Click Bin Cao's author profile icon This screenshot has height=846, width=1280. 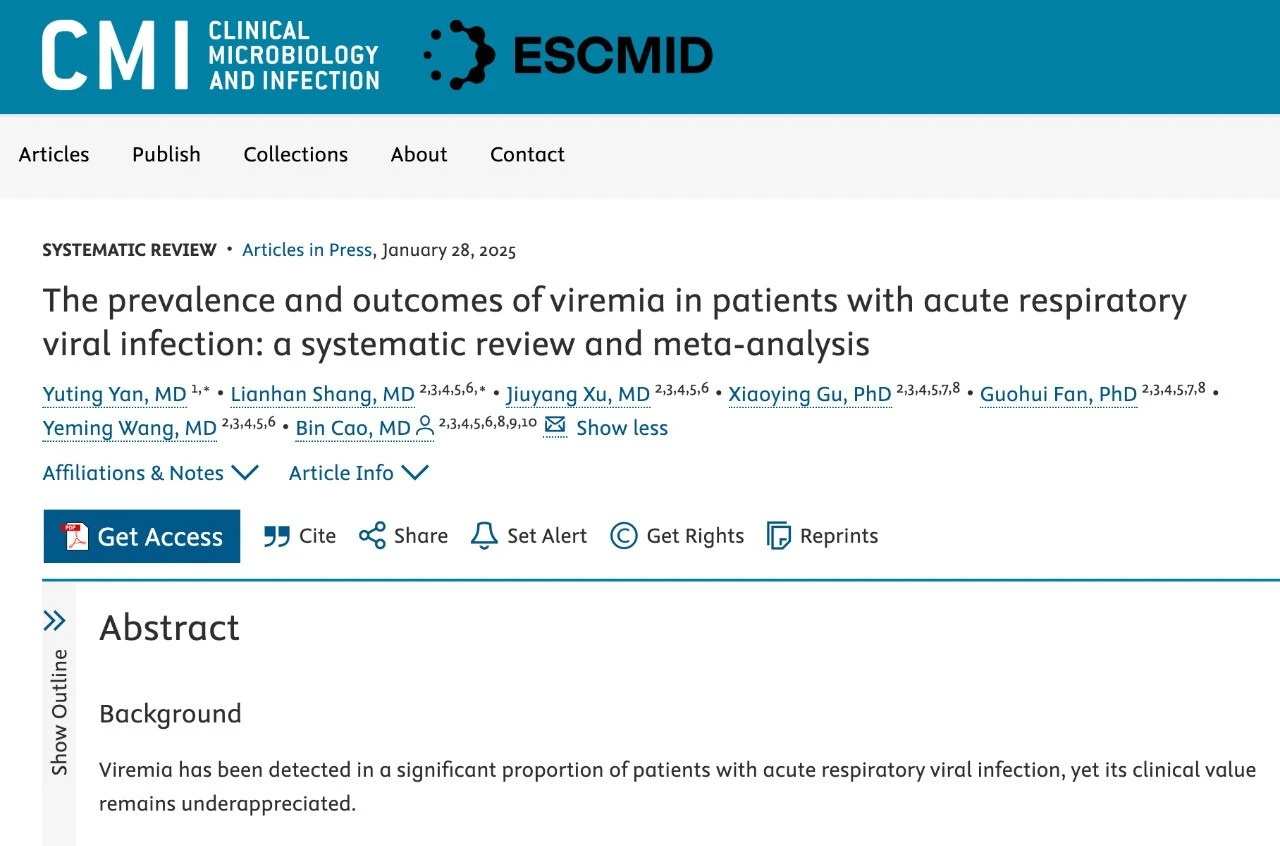[425, 427]
